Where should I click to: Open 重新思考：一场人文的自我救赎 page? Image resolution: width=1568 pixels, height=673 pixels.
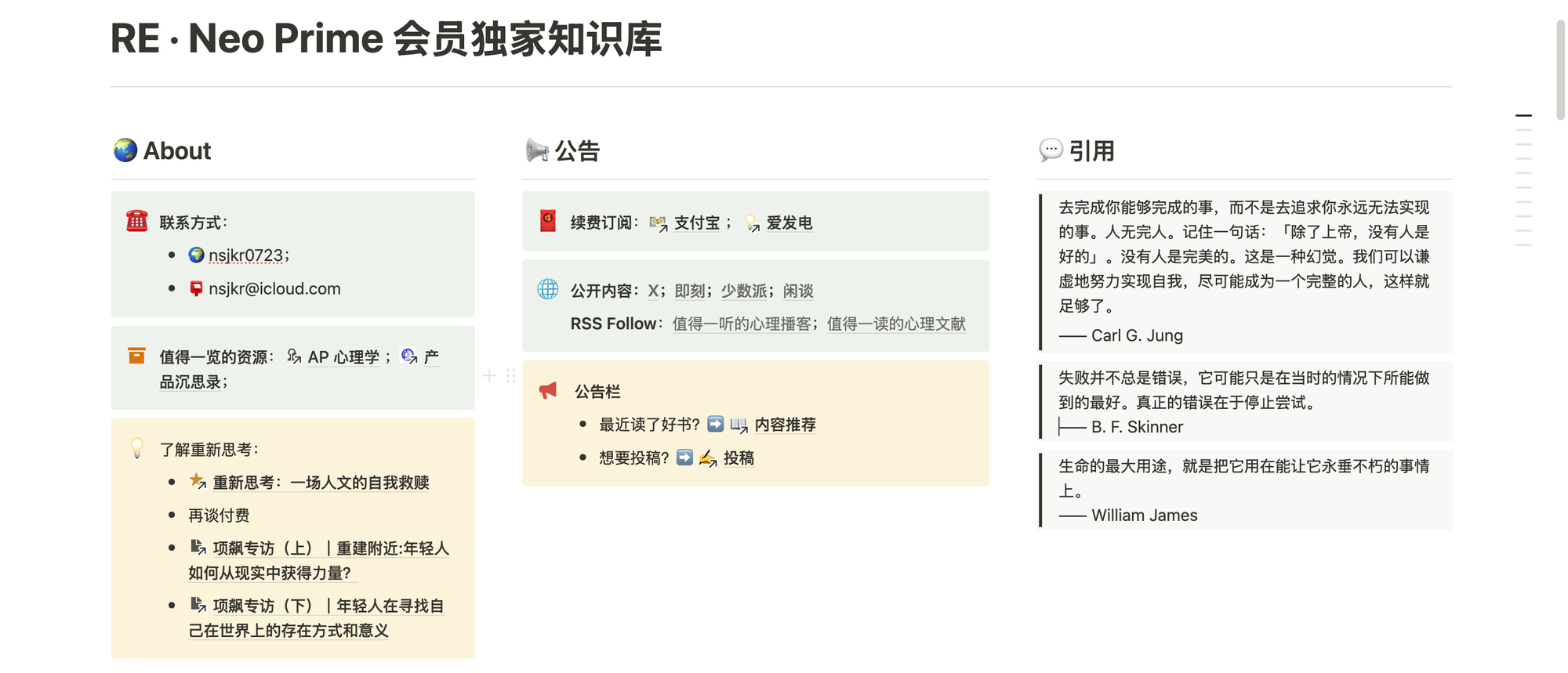coord(321,483)
